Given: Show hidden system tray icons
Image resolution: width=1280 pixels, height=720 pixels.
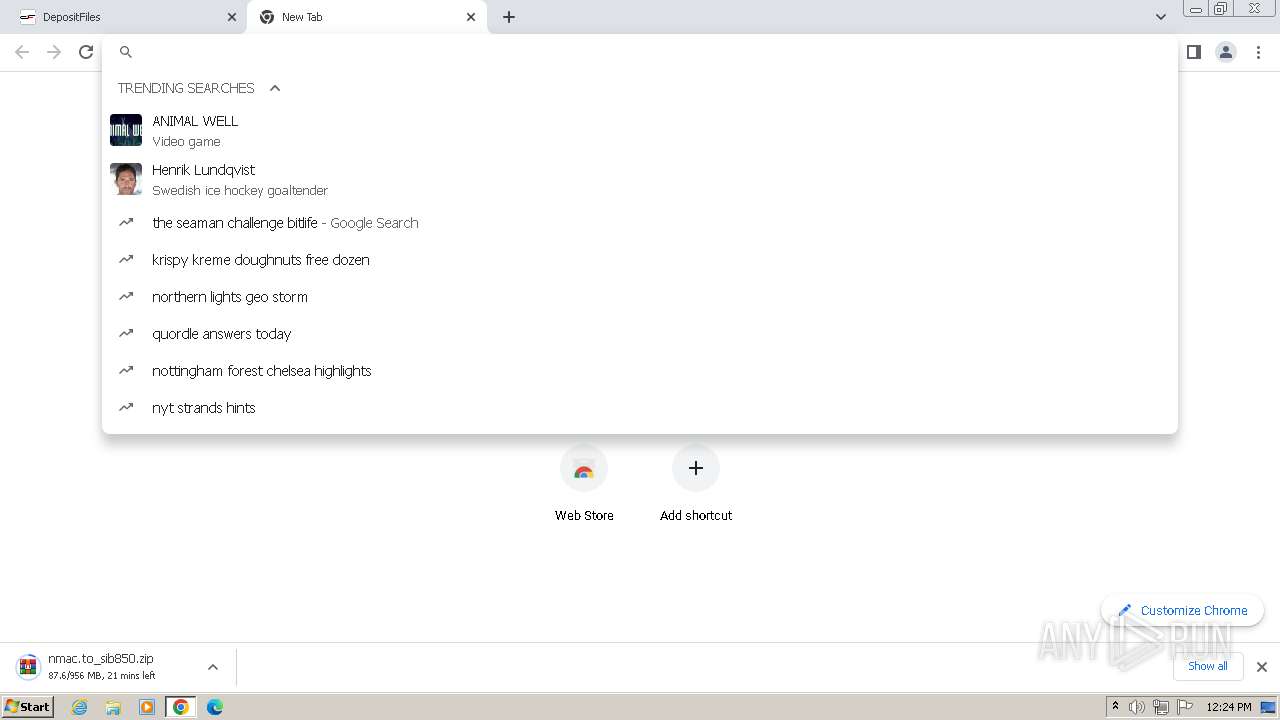Looking at the screenshot, I should [1116, 707].
